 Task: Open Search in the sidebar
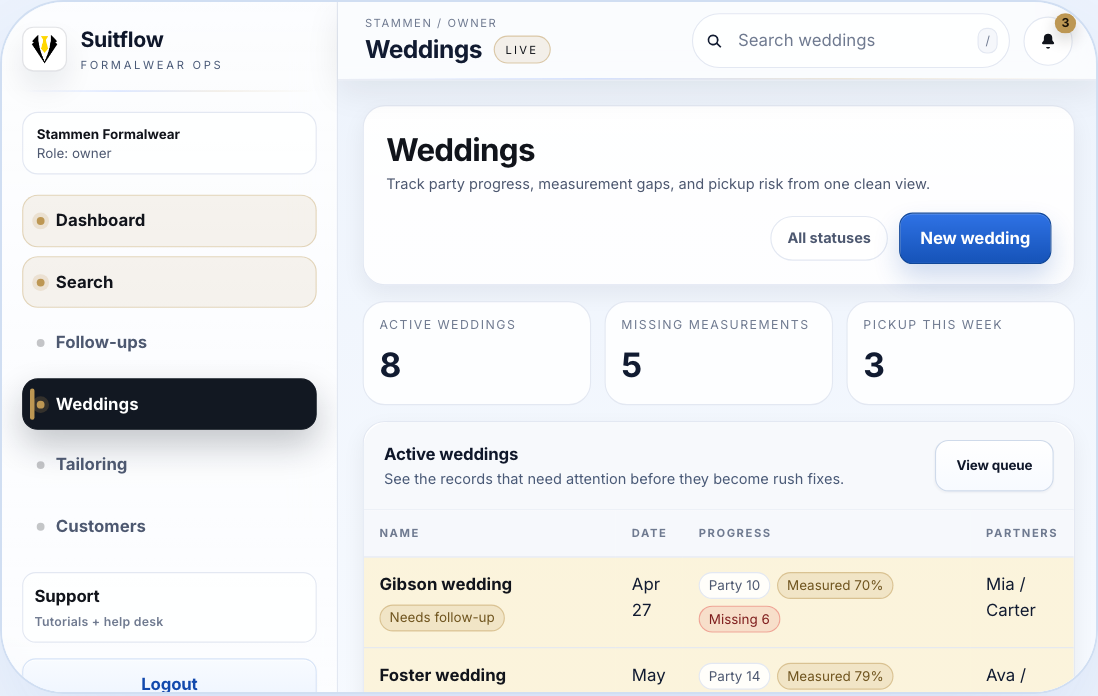pos(169,282)
